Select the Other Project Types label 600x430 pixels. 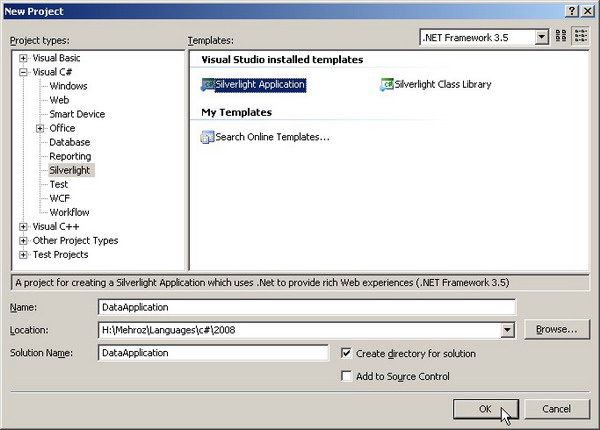[x=75, y=241]
